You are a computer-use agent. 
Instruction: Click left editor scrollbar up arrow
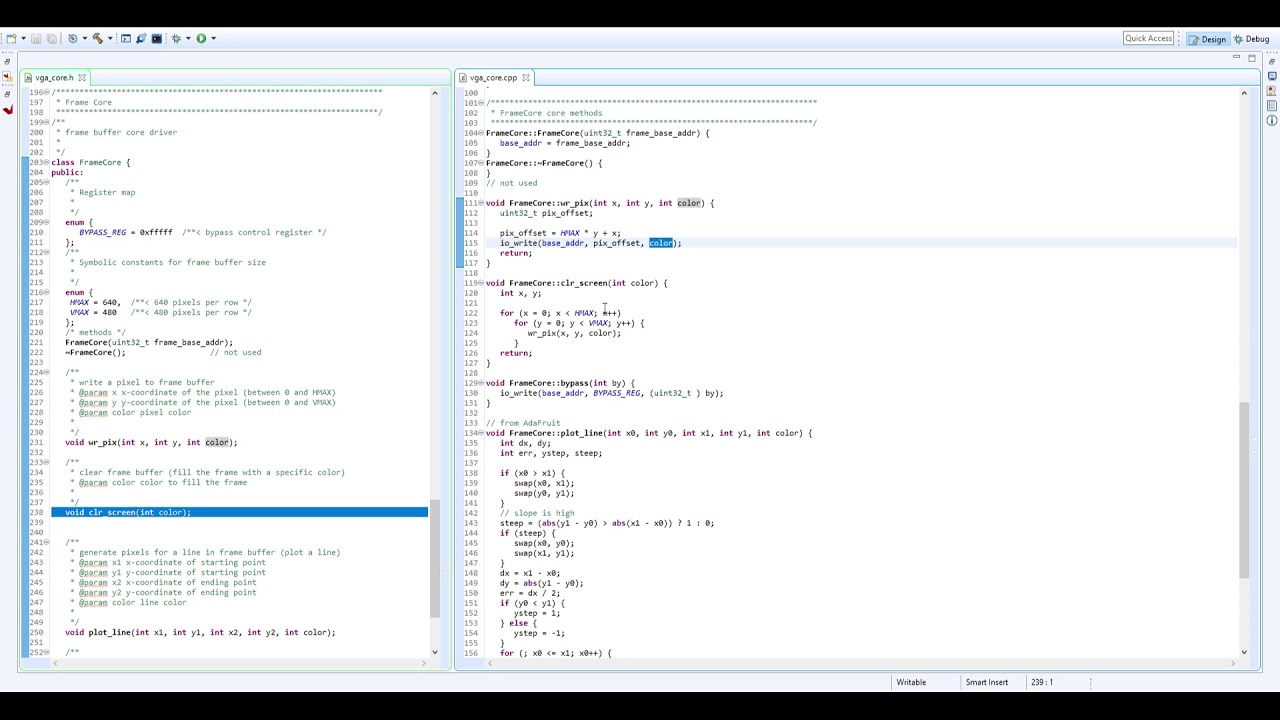coord(434,93)
